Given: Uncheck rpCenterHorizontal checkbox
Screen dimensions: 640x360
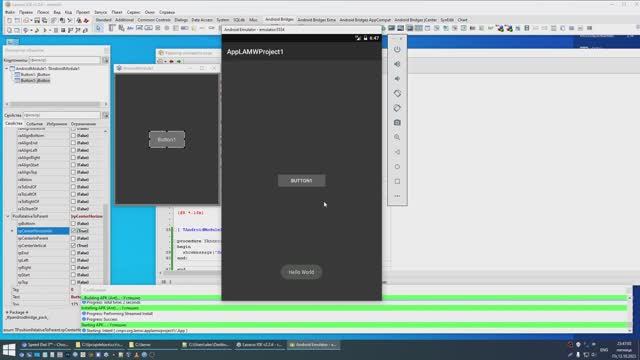Looking at the screenshot, I should (73, 231).
